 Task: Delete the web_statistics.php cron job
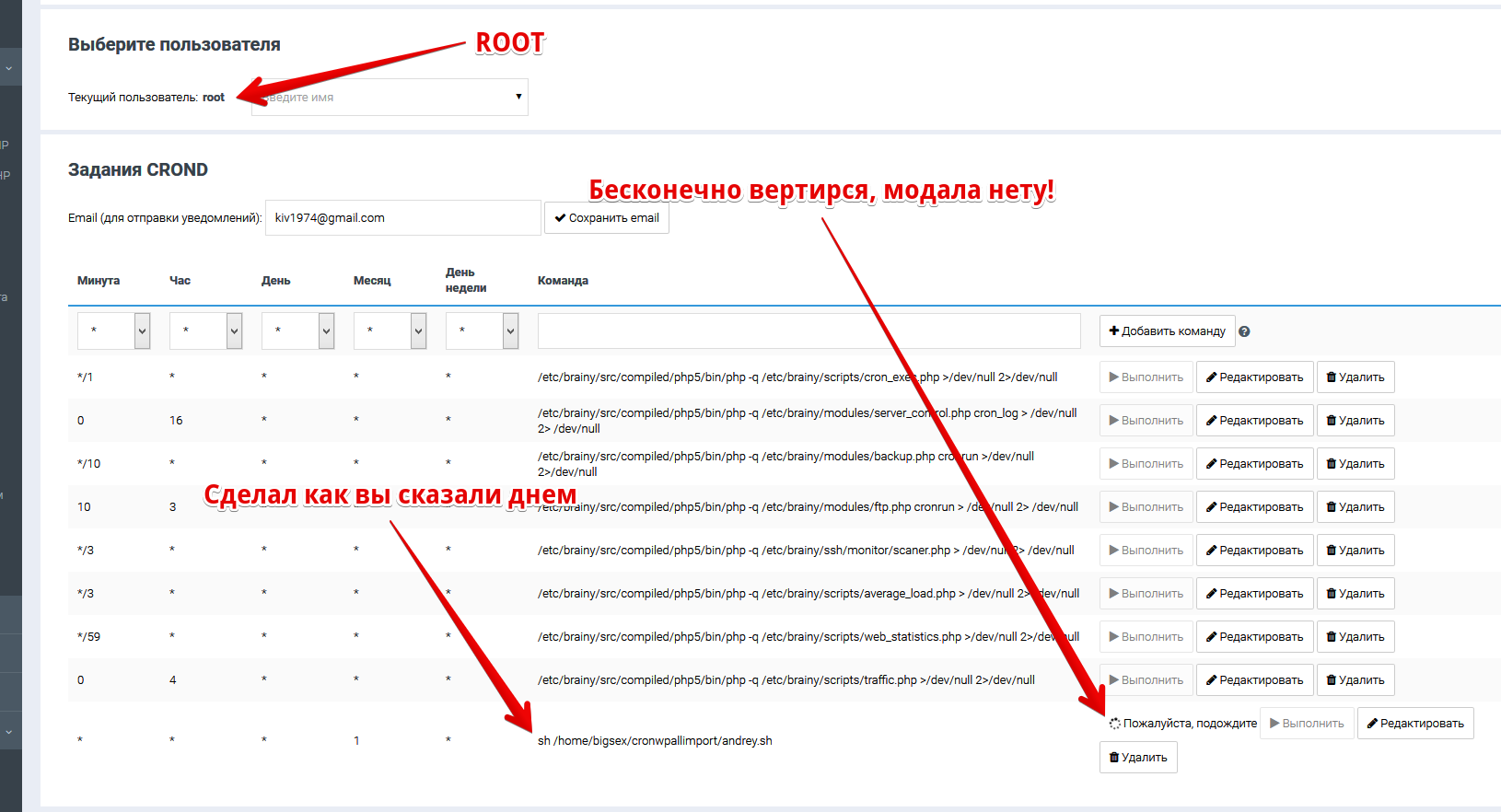click(1355, 637)
